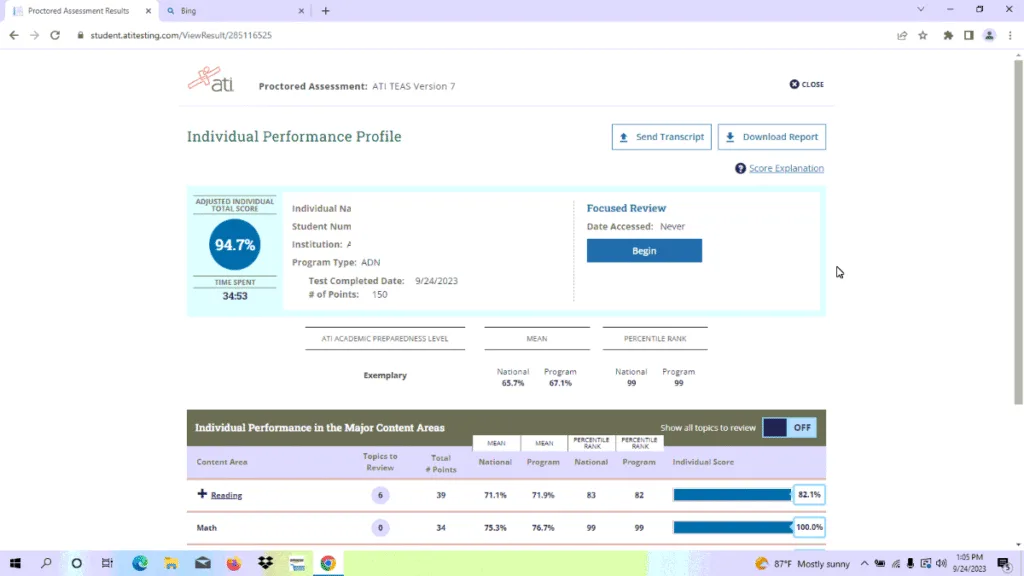Click the Send Transcript button
The width and height of the screenshot is (1024, 576).
pyautogui.click(x=661, y=137)
